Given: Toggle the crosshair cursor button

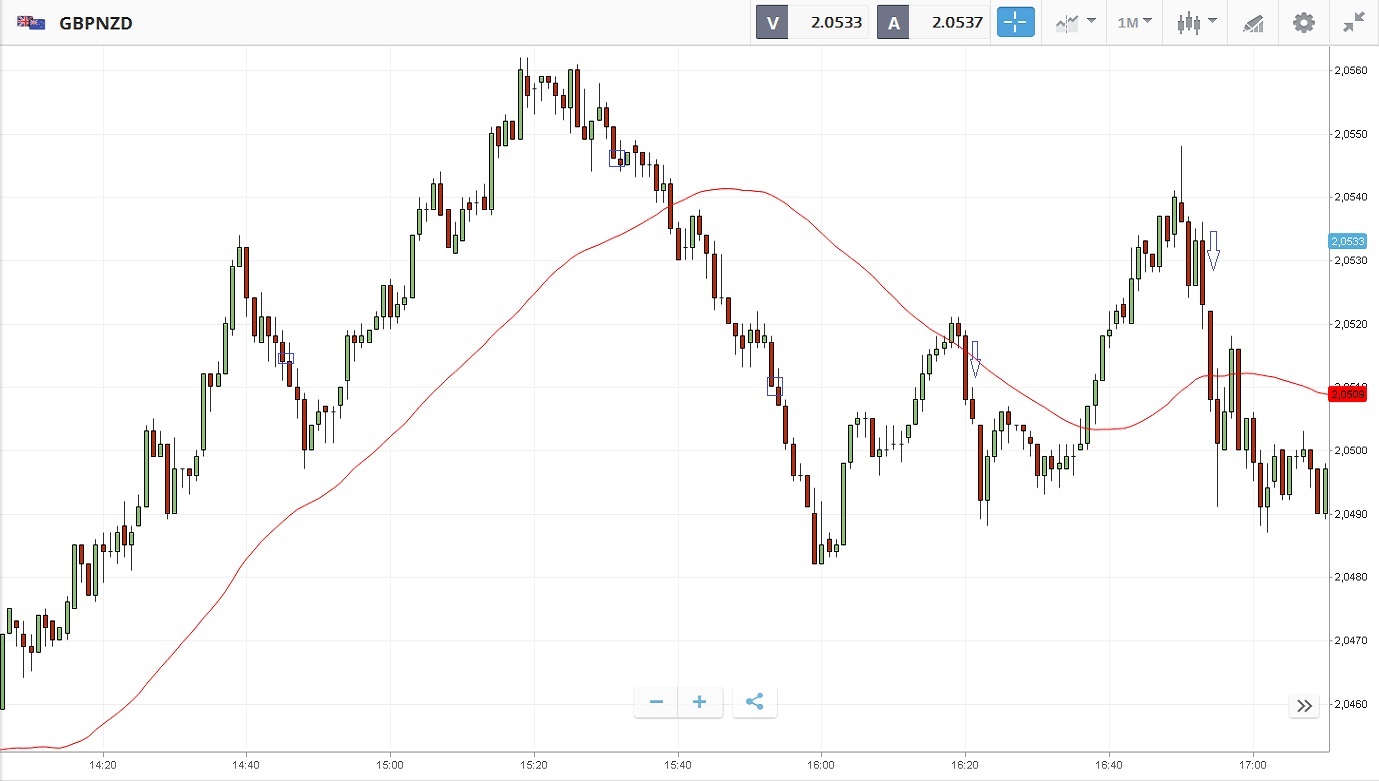Looking at the screenshot, I should click(1015, 22).
